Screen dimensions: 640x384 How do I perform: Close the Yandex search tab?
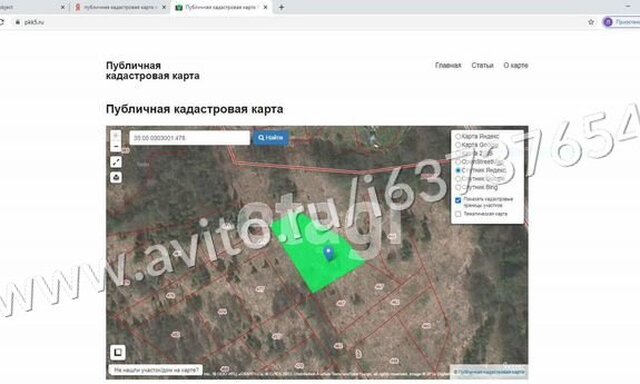(x=164, y=7)
